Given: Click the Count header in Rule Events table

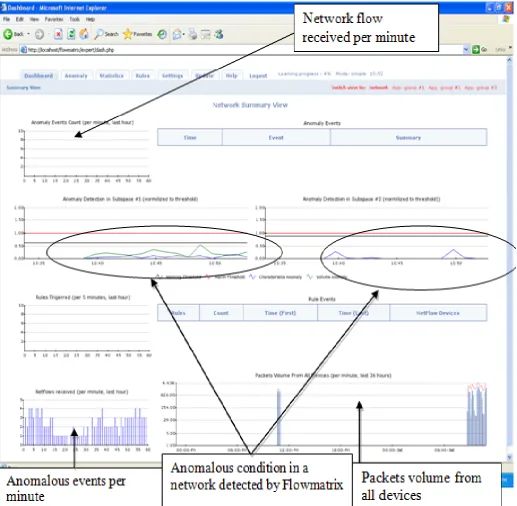Looking at the screenshot, I should [x=221, y=313].
